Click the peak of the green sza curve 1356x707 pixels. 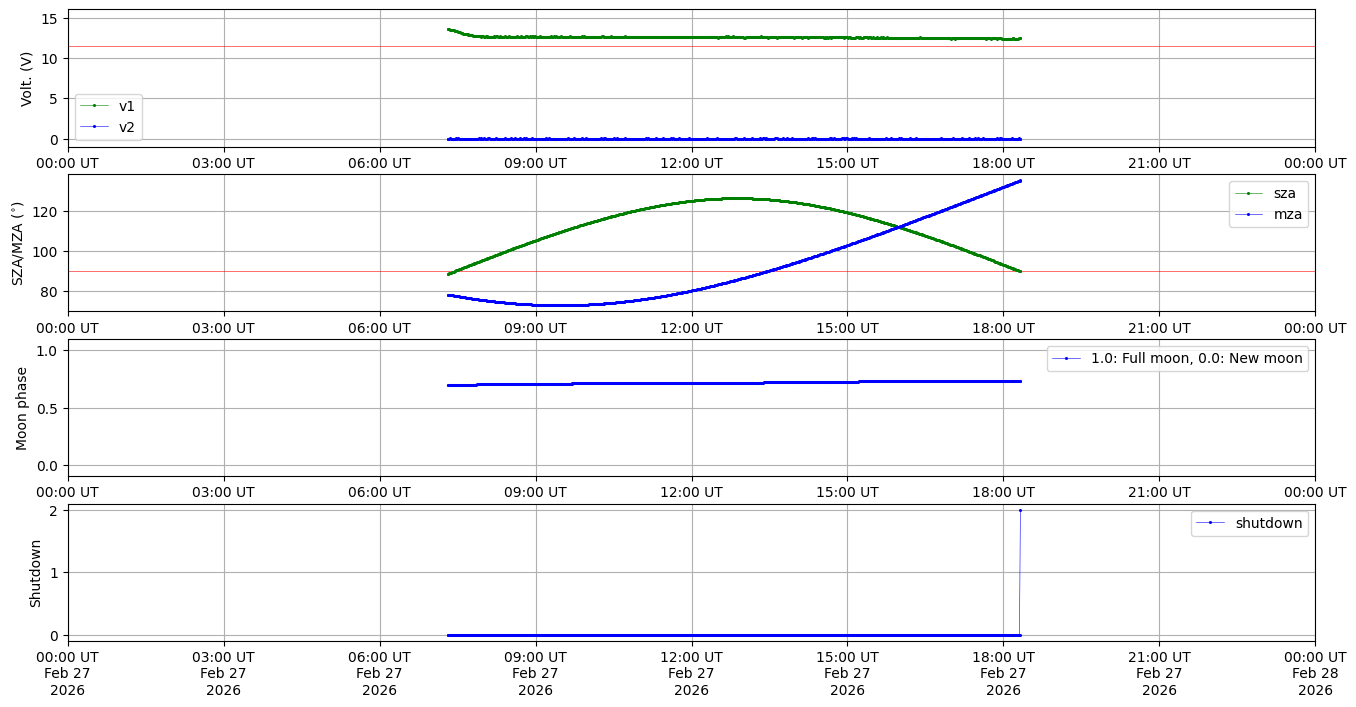pos(737,198)
